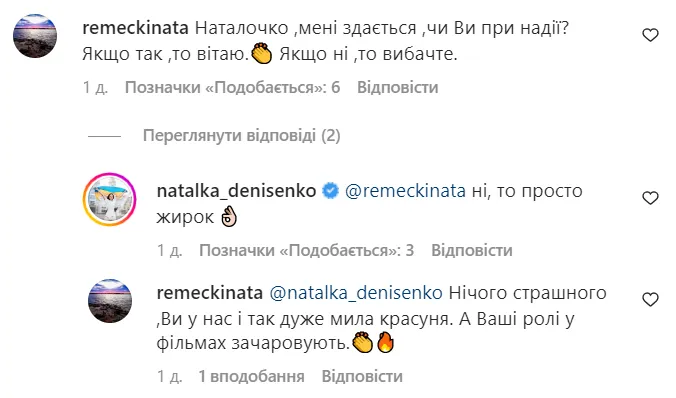Like the first remeckinata comment with heart

pos(650,35)
